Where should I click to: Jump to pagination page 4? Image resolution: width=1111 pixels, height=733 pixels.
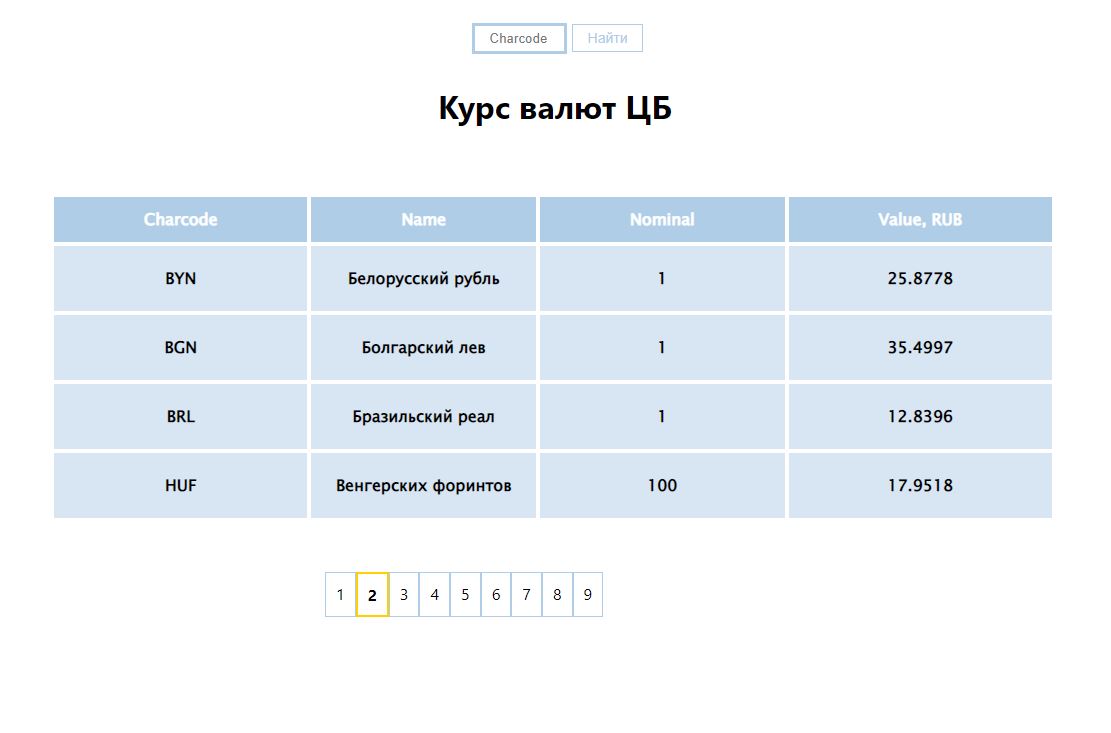tap(434, 595)
